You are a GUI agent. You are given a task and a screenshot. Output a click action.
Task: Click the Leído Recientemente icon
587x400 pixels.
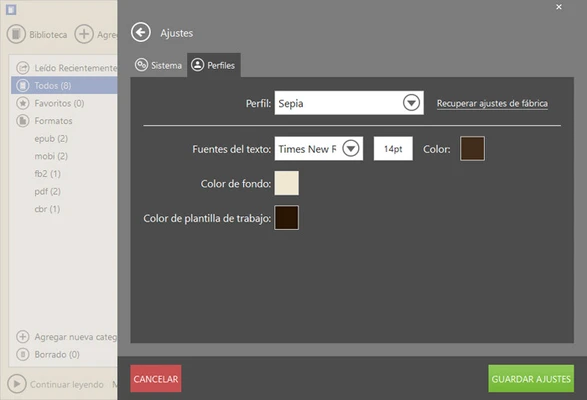click(x=23, y=68)
